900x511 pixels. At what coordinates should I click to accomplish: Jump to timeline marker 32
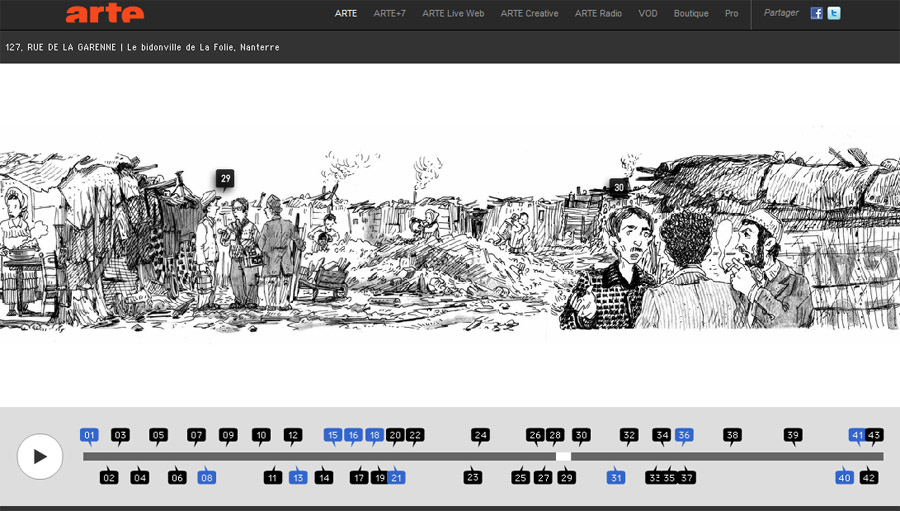629,435
